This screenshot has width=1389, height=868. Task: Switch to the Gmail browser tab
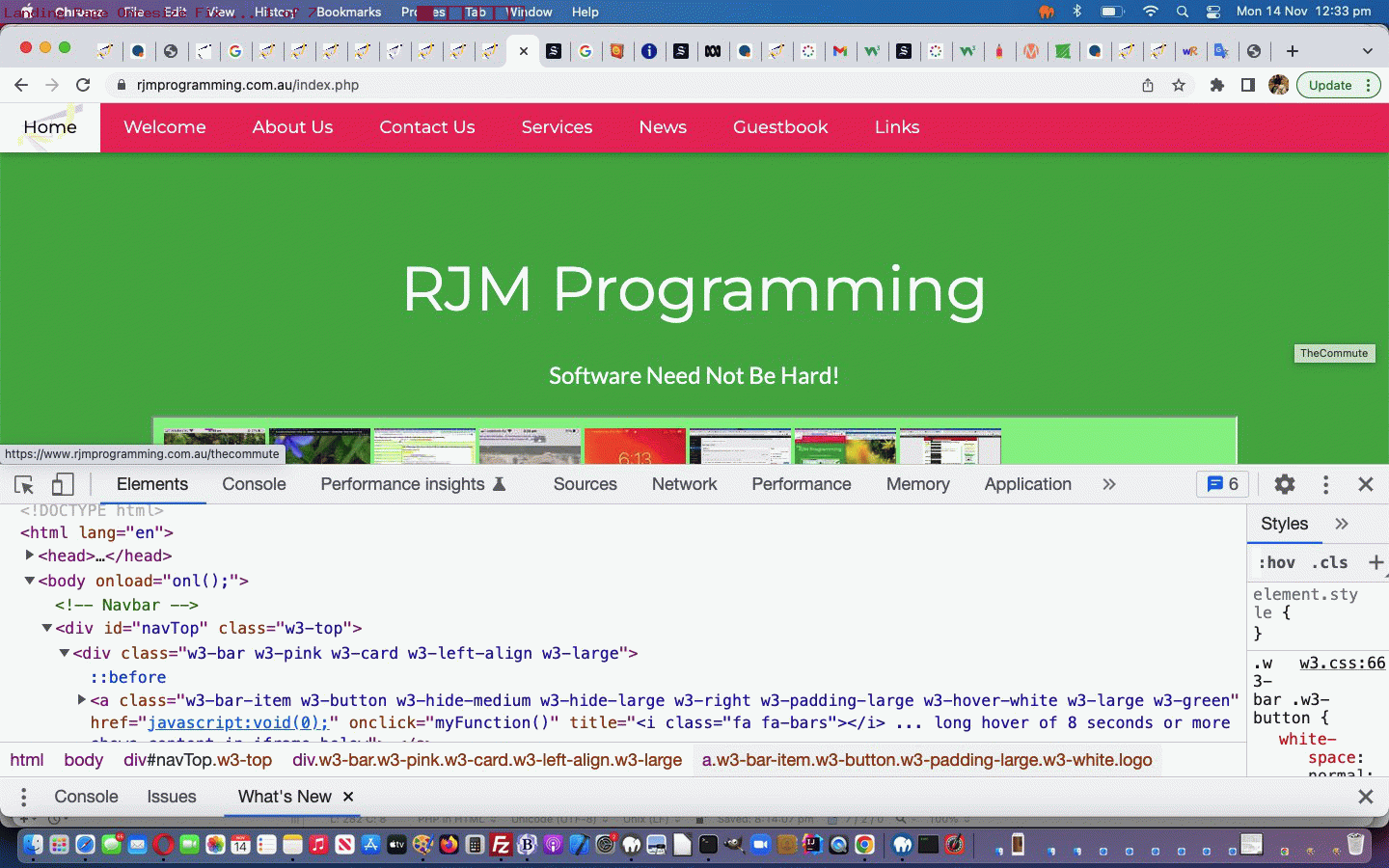(x=840, y=51)
